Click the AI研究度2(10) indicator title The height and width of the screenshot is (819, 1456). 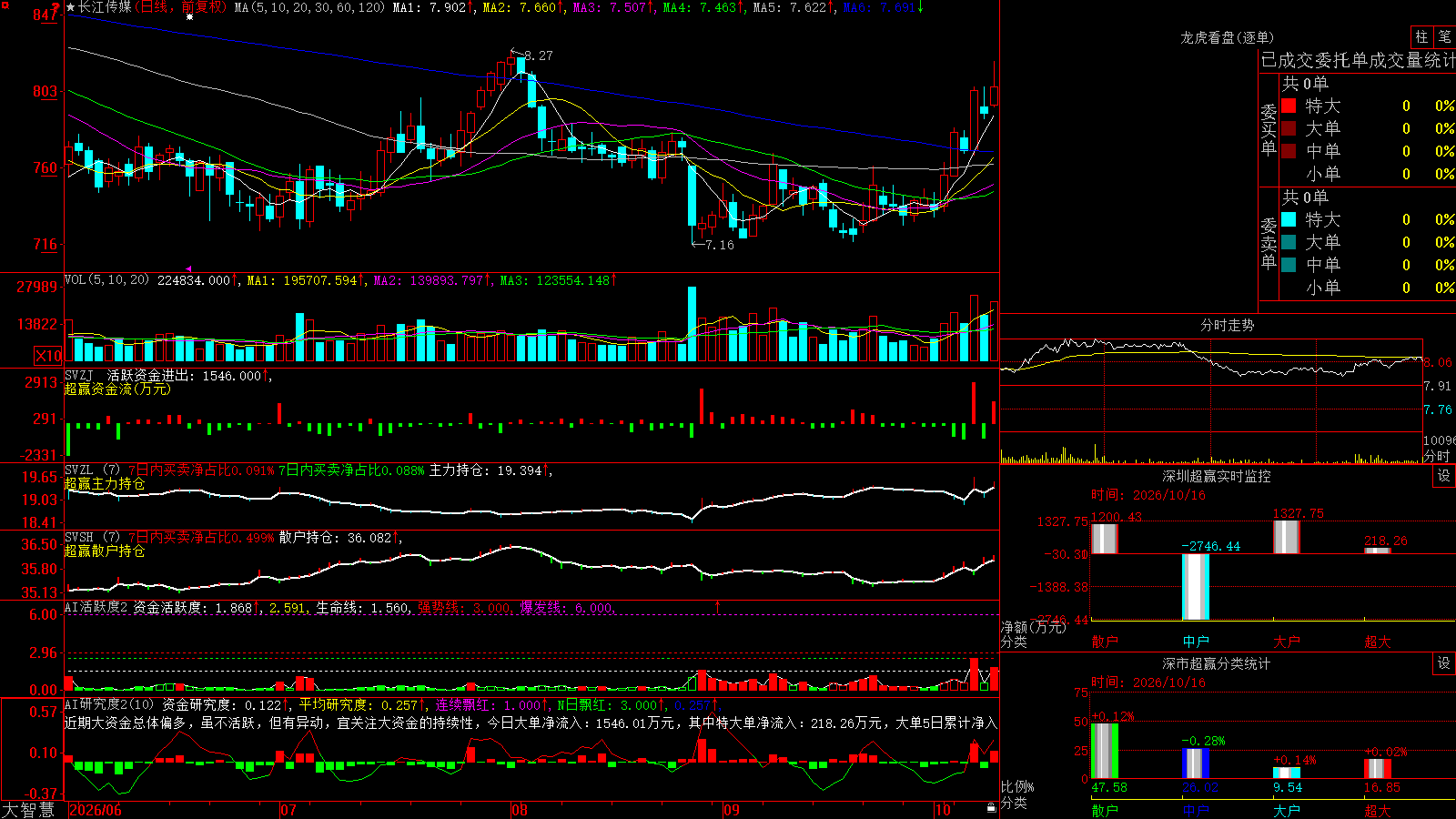[x=109, y=704]
